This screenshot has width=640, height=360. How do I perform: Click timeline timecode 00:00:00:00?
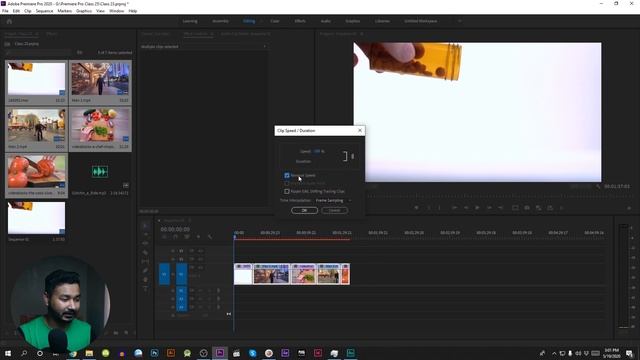[175, 229]
